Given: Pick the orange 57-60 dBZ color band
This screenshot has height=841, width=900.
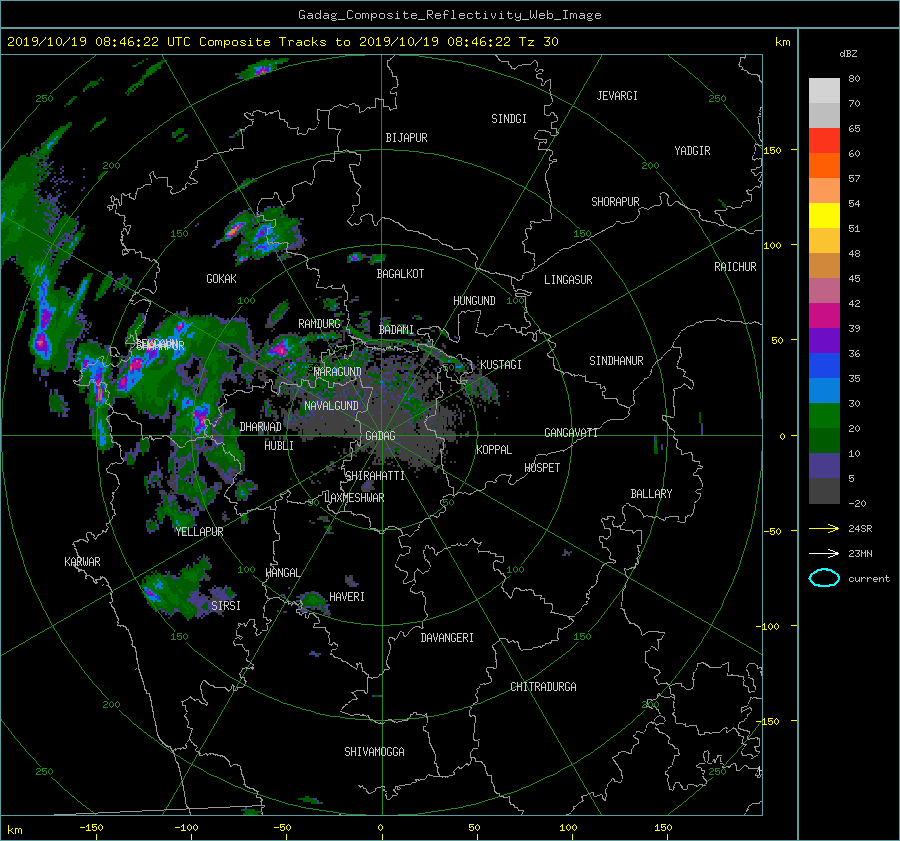Looking at the screenshot, I should click(x=824, y=166).
